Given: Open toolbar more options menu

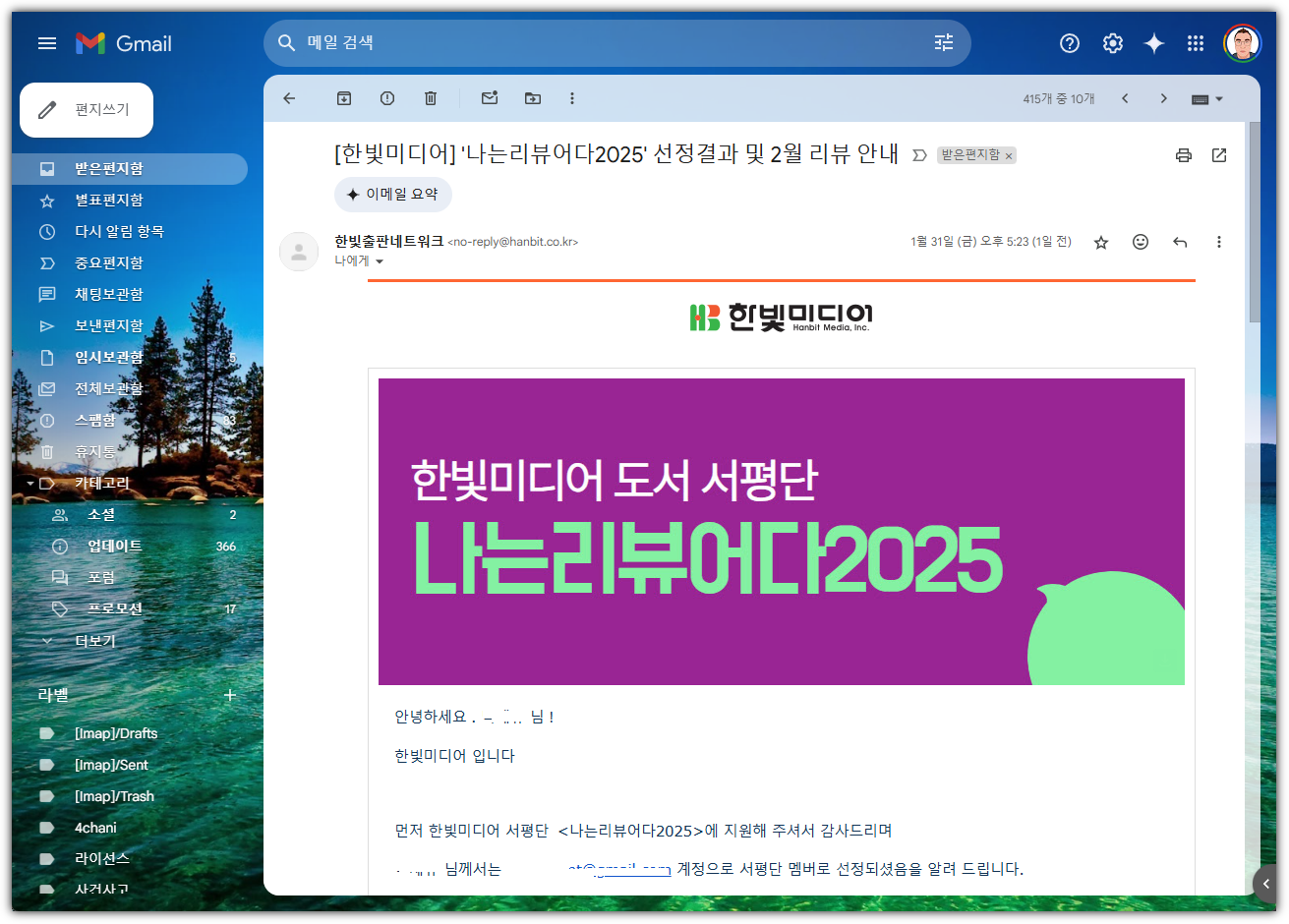Looking at the screenshot, I should click(572, 98).
